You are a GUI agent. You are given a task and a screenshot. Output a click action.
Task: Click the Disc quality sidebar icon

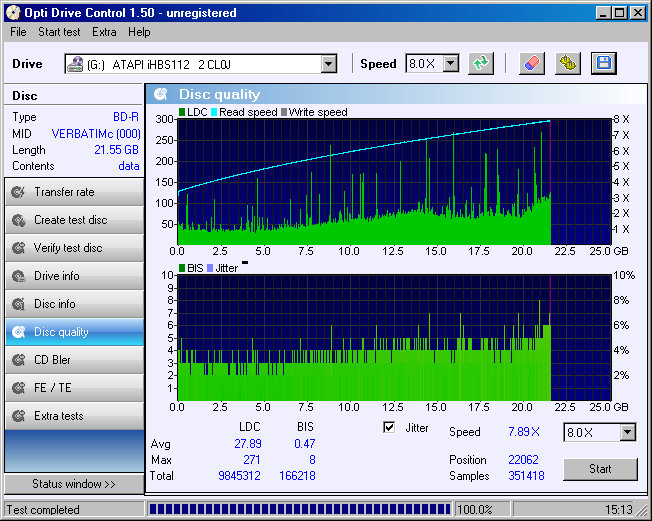[18, 332]
